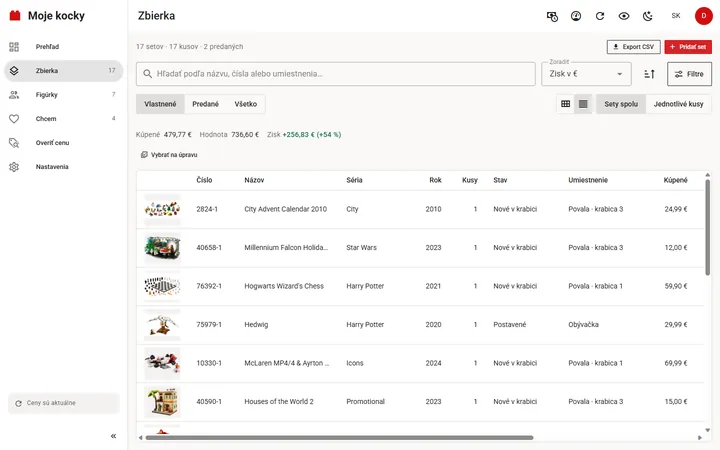Open Chcem wishlist in the sidebar
The width and height of the screenshot is (720, 450).
pos(63,118)
